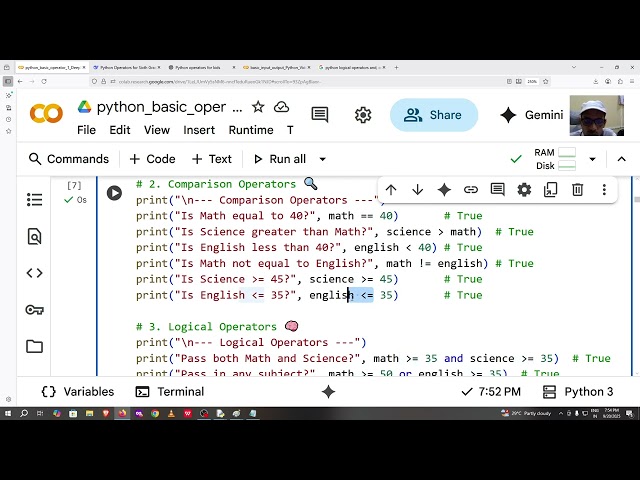The height and width of the screenshot is (480, 640).
Task: Open a new browser tab
Action: pos(396,67)
